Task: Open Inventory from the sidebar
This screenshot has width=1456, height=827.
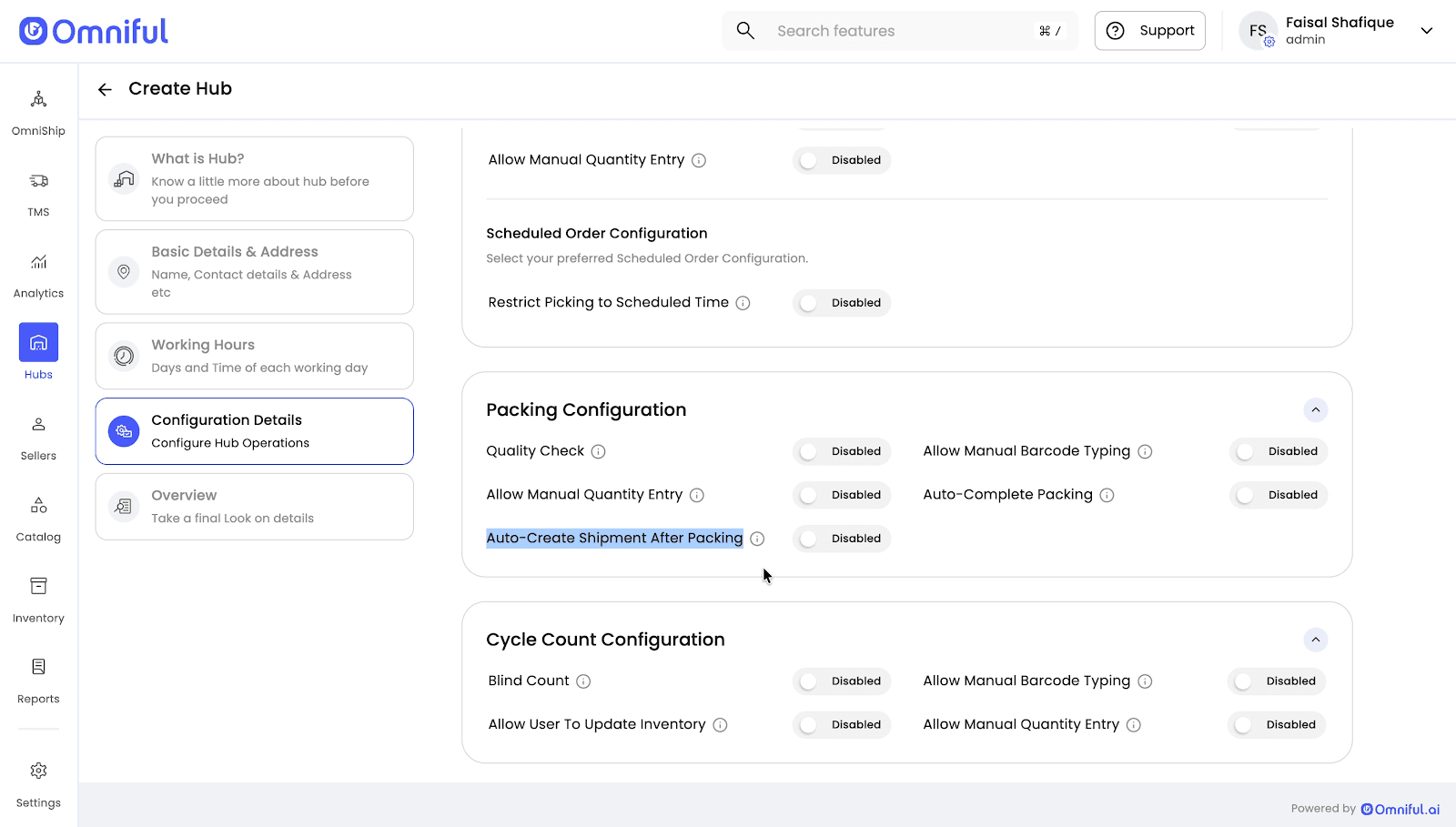Action: coord(38,587)
